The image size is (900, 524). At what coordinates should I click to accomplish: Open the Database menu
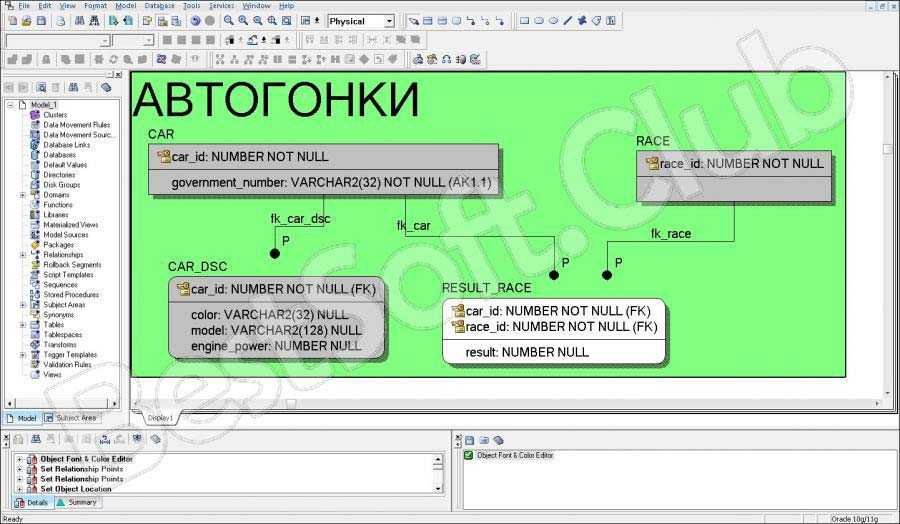click(x=160, y=6)
